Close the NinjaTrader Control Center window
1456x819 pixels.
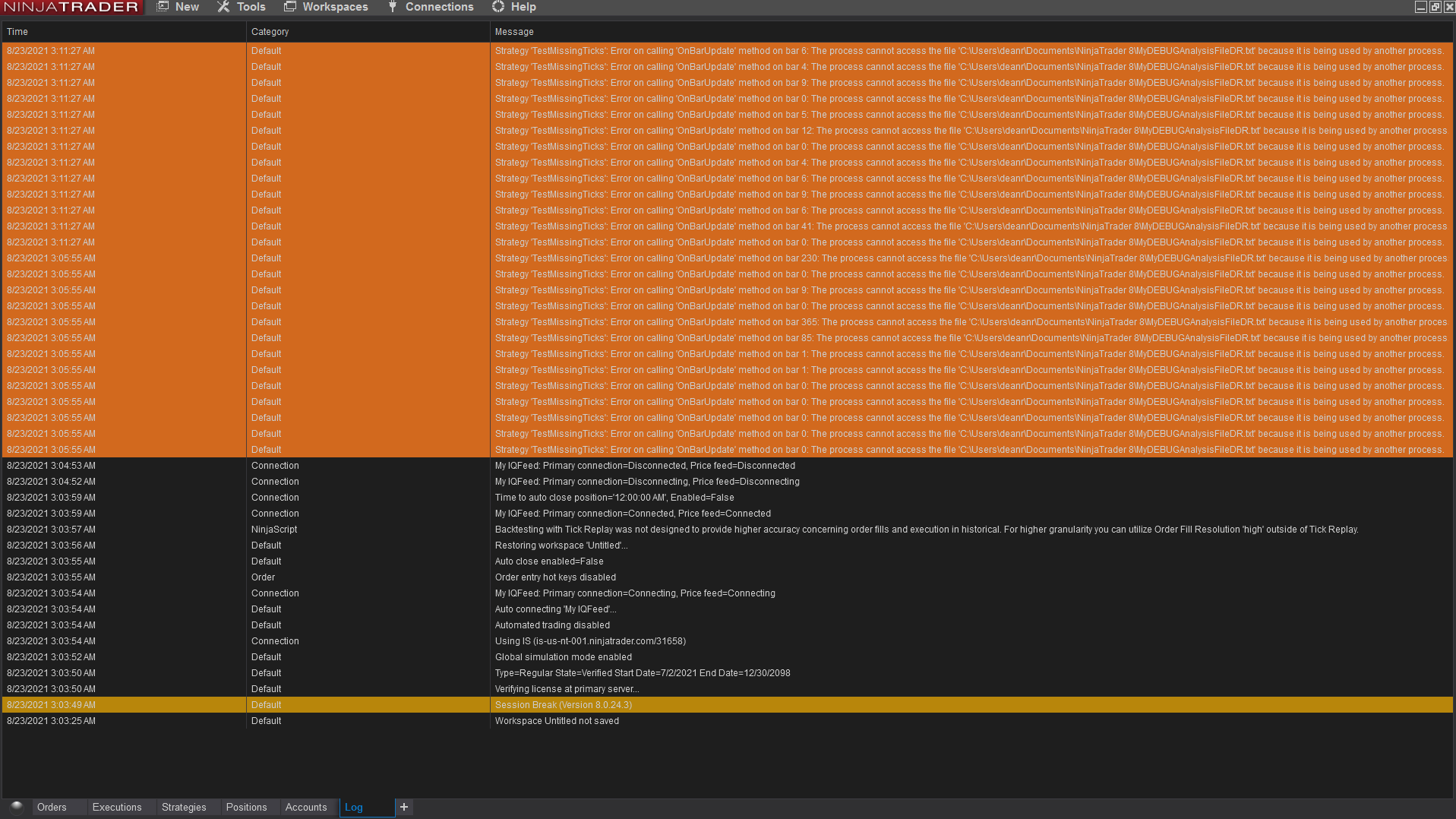point(1449,7)
